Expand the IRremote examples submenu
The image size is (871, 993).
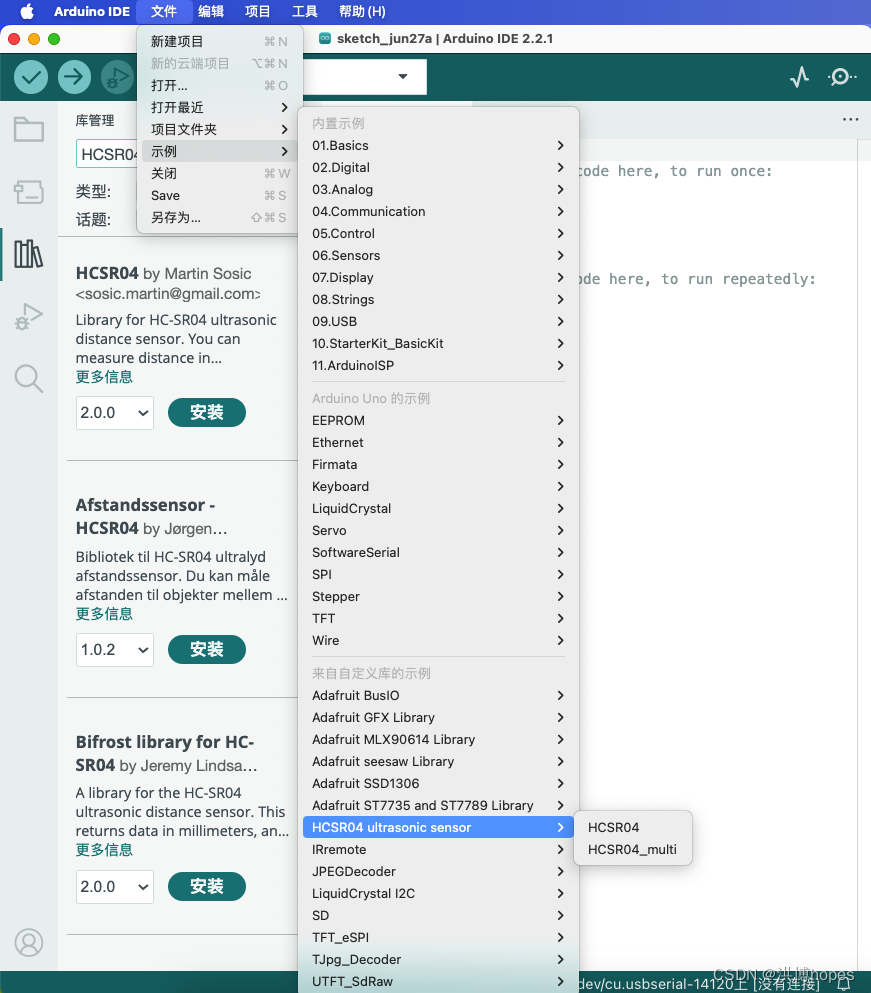point(438,850)
